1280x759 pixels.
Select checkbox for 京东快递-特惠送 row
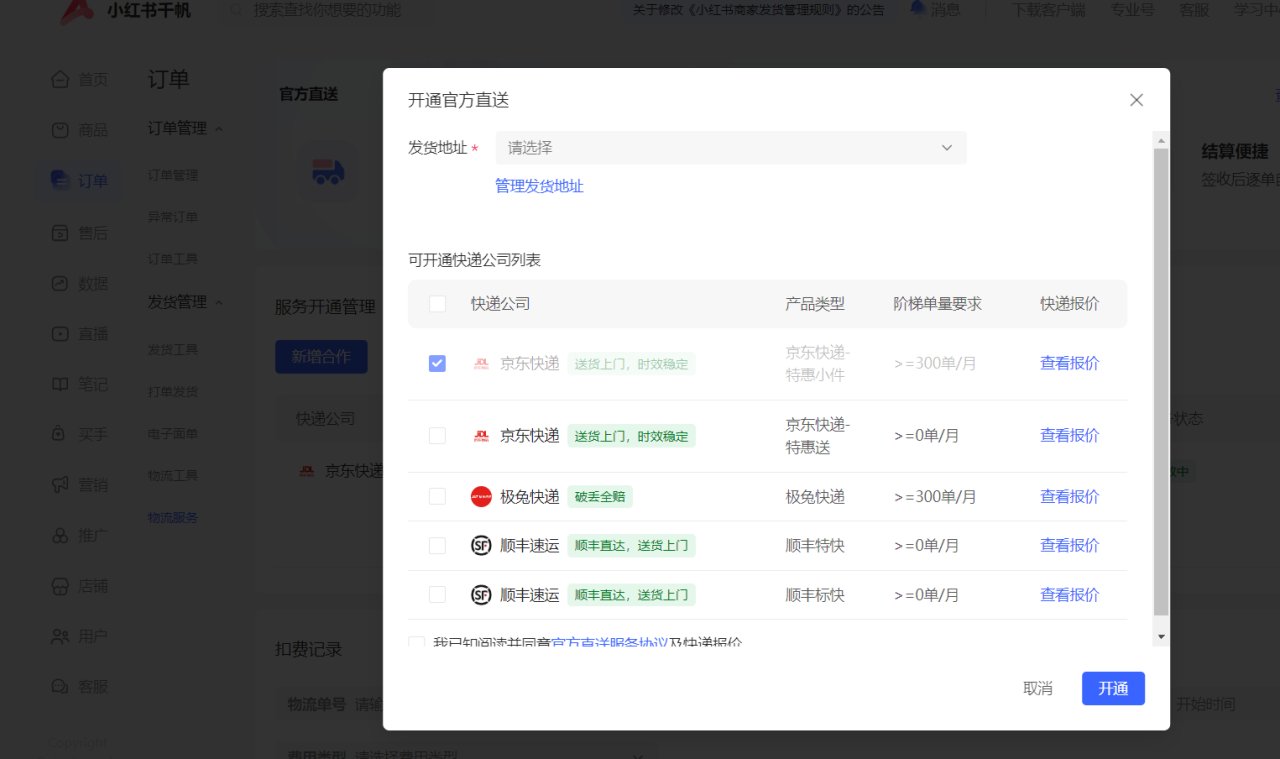click(x=437, y=436)
